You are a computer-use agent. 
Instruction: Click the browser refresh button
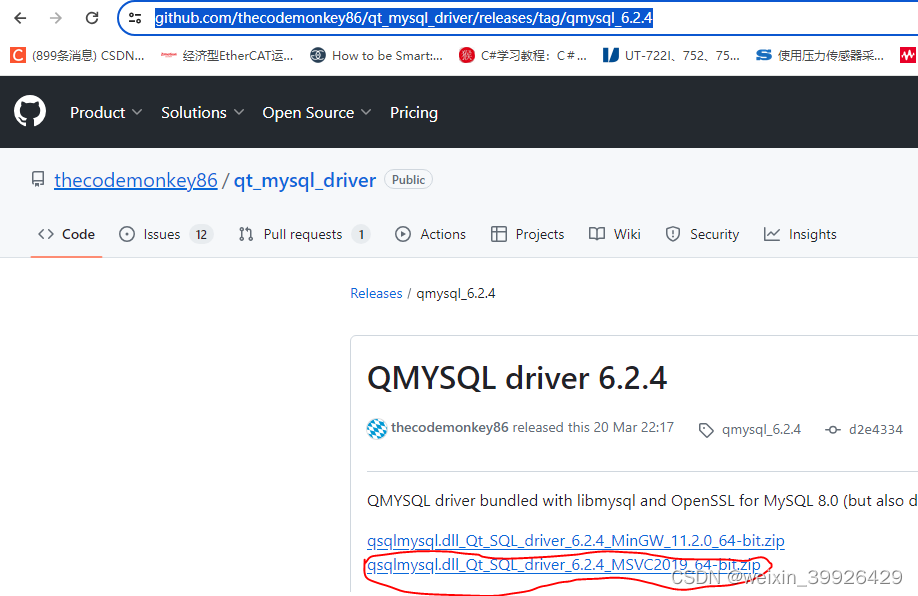pyautogui.click(x=91, y=17)
